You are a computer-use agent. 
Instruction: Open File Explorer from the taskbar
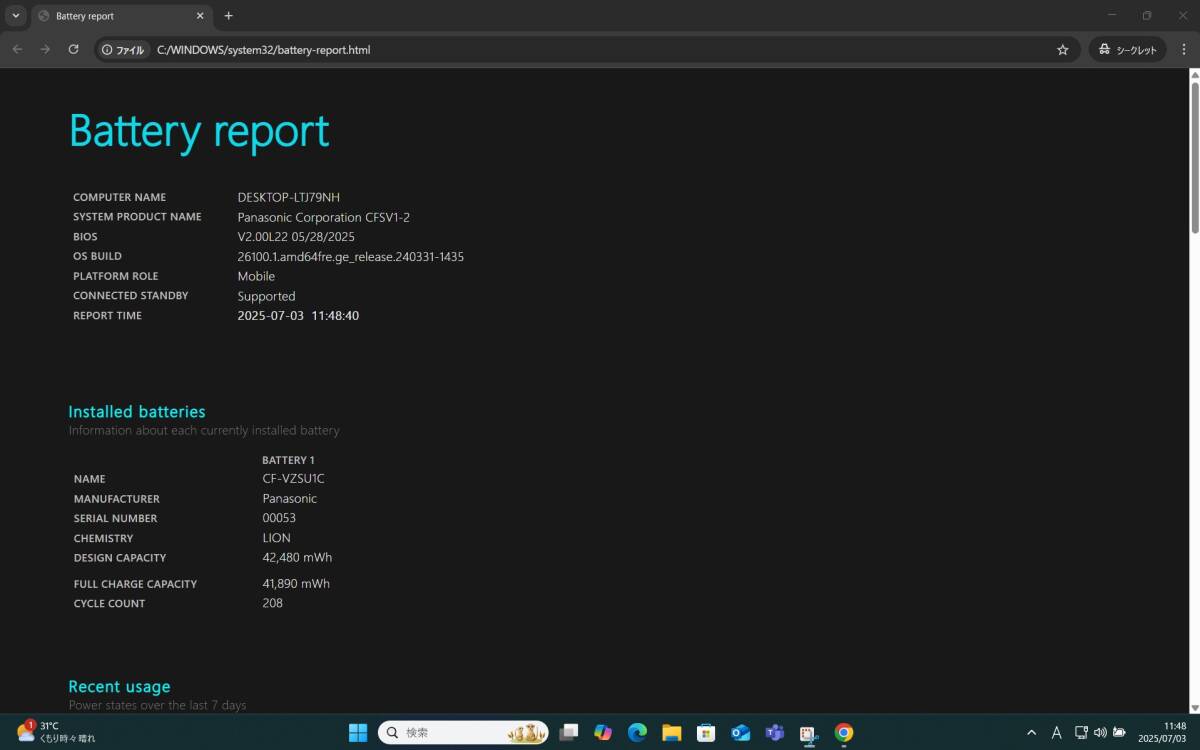click(x=671, y=732)
